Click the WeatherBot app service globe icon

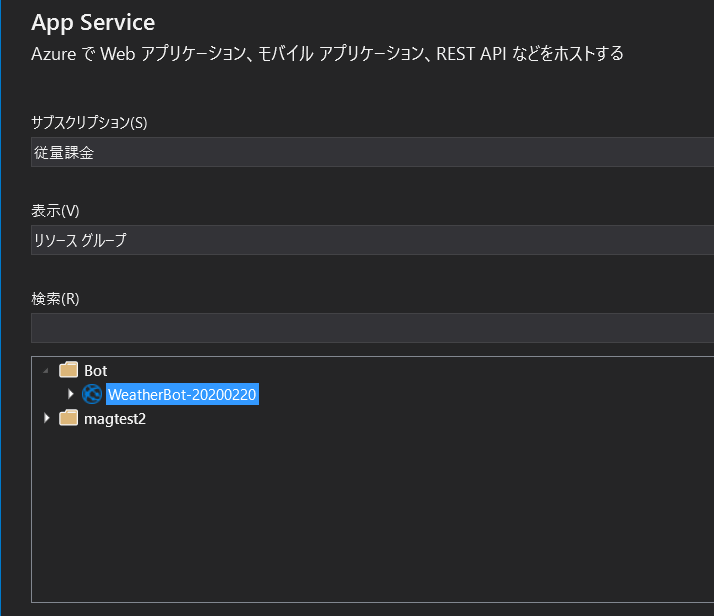pos(92,394)
